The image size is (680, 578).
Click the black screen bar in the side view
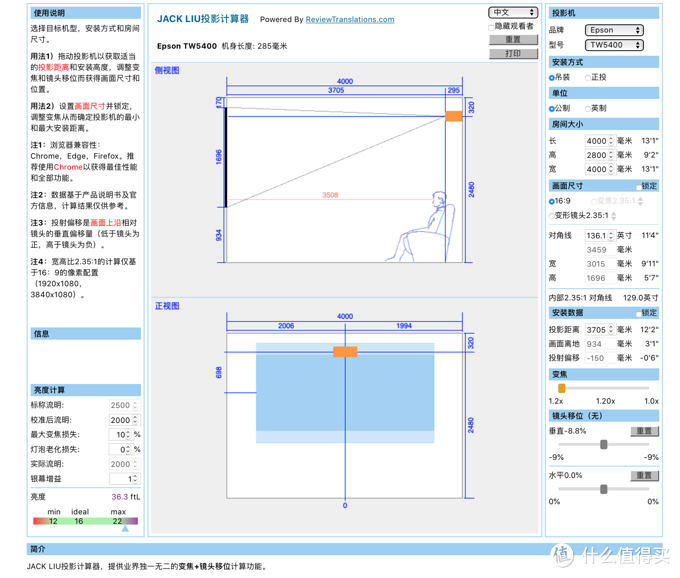[226, 157]
